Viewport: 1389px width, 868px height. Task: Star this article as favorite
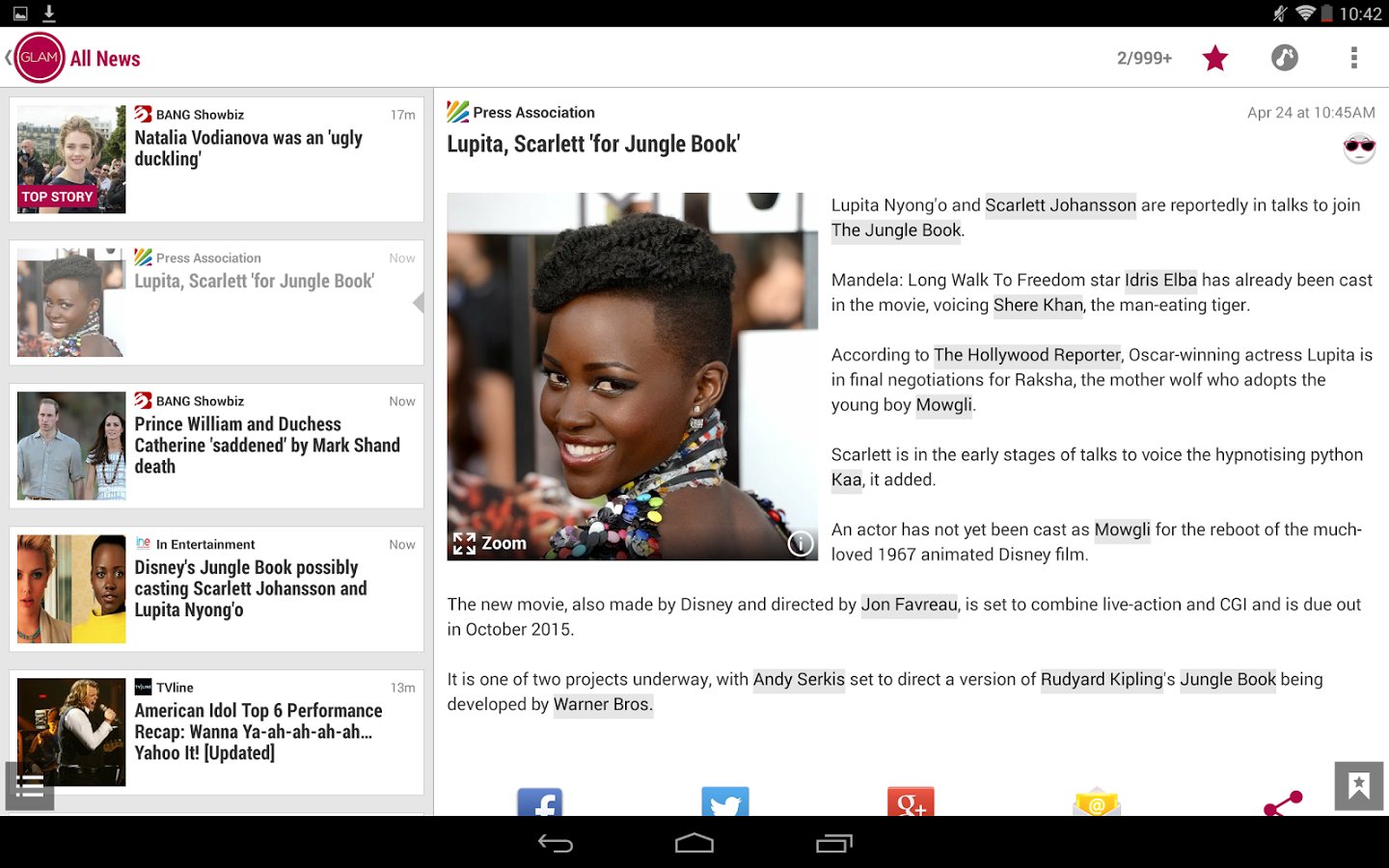(x=1215, y=58)
